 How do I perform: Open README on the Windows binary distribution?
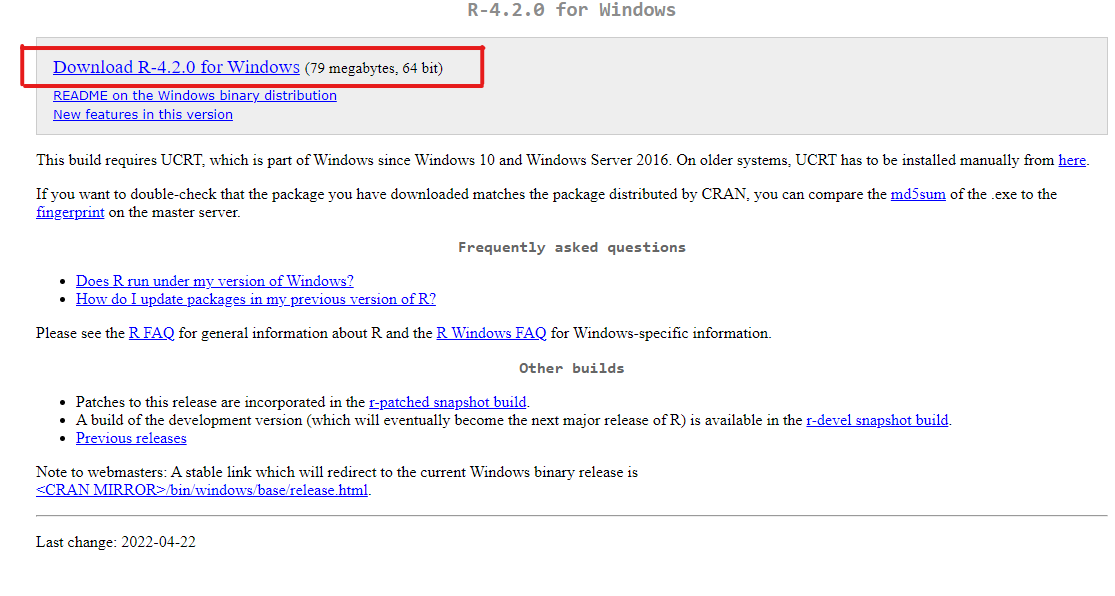[x=194, y=96]
